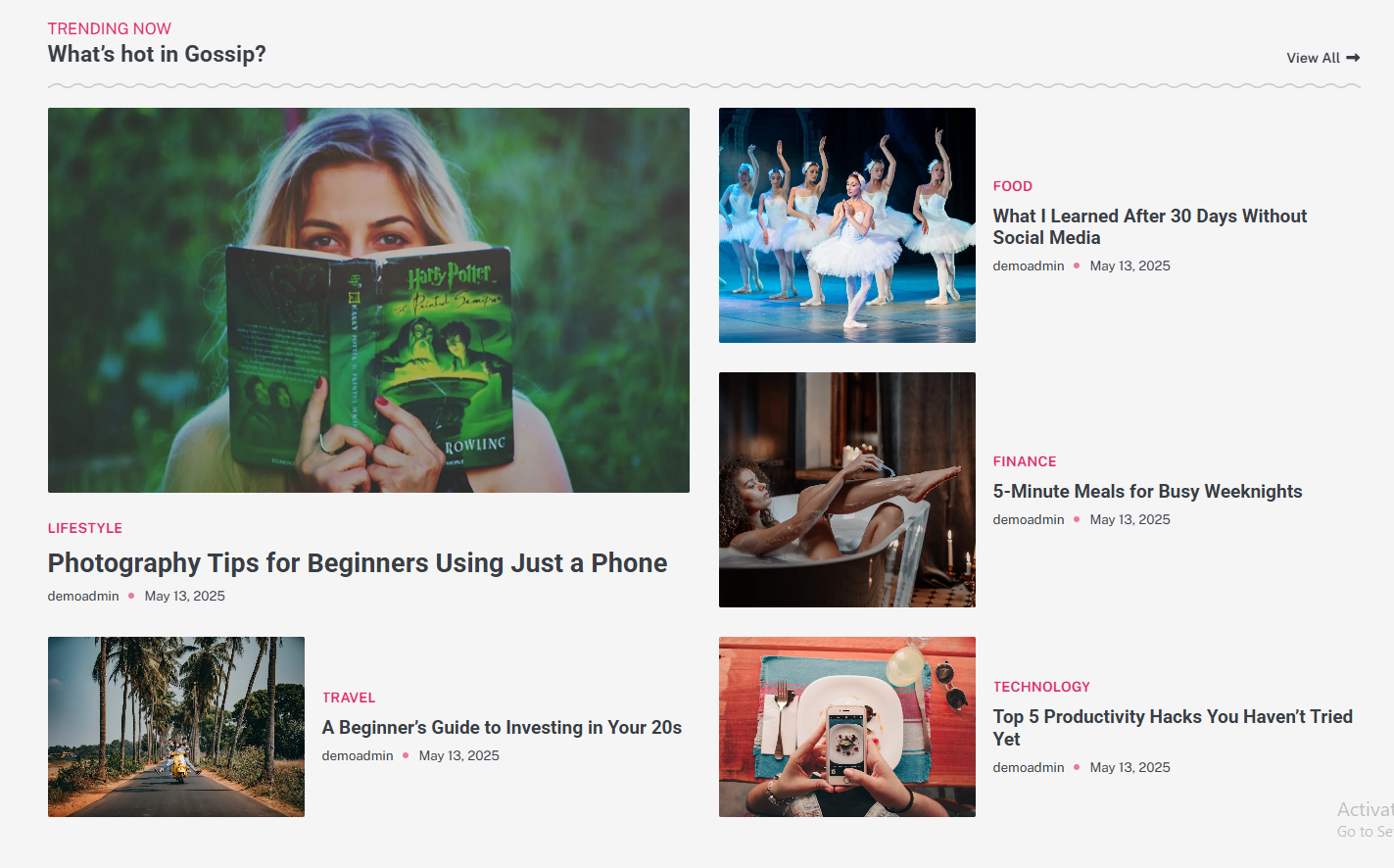Select the FINANCE category label
1394x868 pixels.
pyautogui.click(x=1024, y=461)
